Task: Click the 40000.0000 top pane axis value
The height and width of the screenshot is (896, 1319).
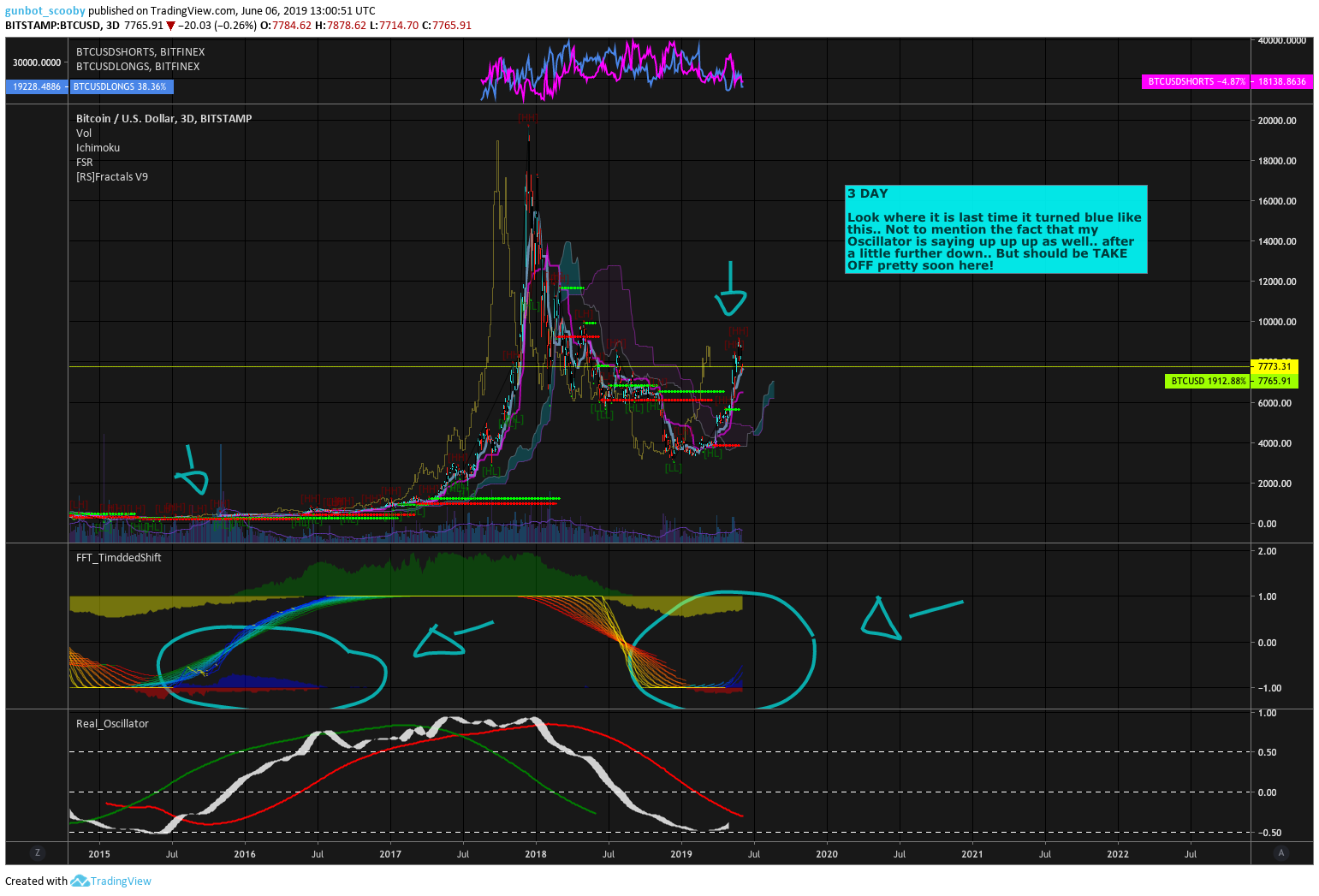Action: tap(1282, 40)
